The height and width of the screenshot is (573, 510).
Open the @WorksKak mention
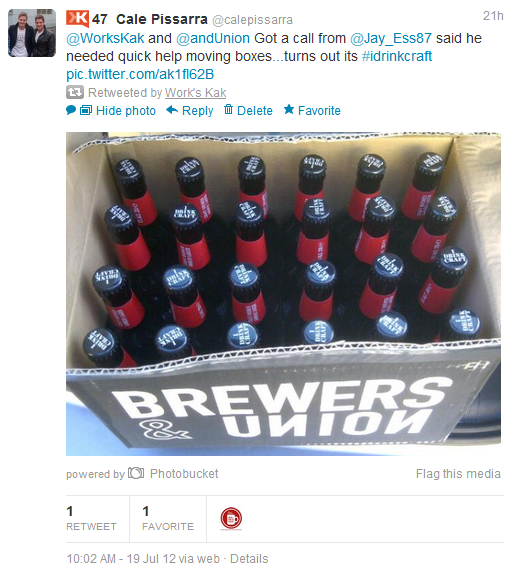(x=105, y=38)
